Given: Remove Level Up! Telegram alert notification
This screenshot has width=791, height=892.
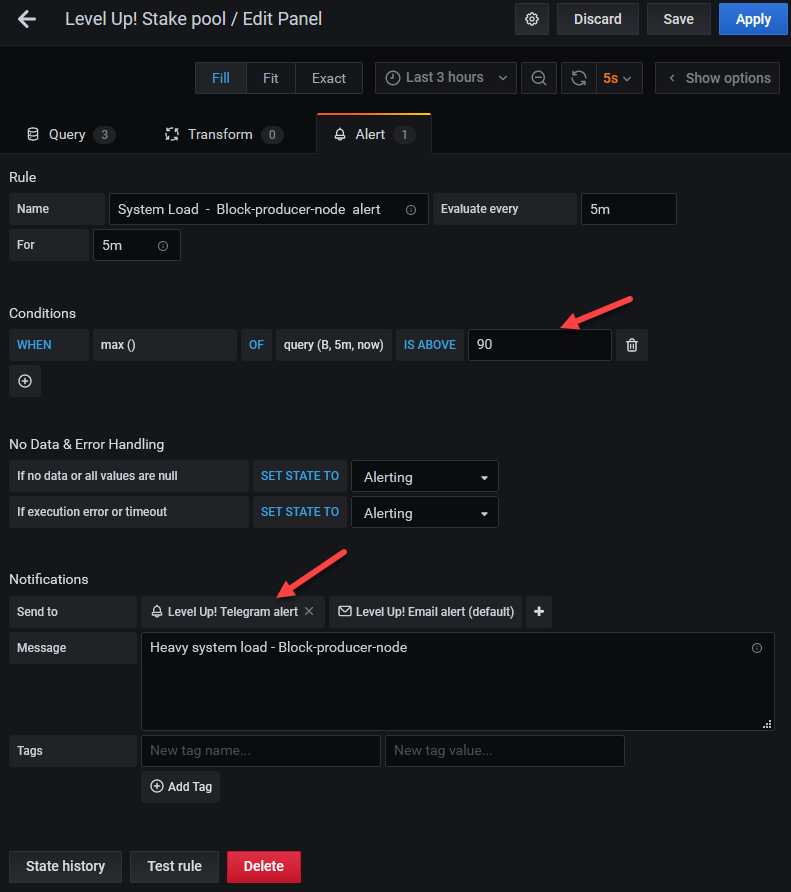Looking at the screenshot, I should [309, 611].
